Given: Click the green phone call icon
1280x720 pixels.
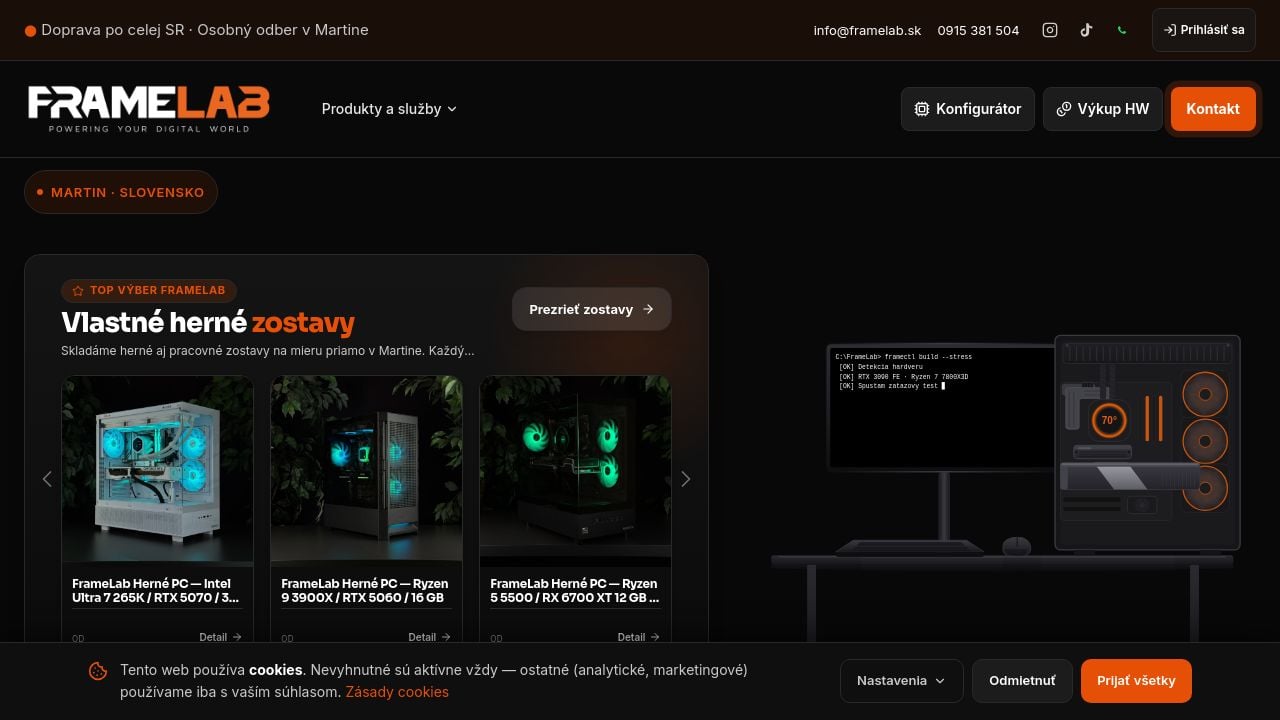Looking at the screenshot, I should [x=1122, y=30].
